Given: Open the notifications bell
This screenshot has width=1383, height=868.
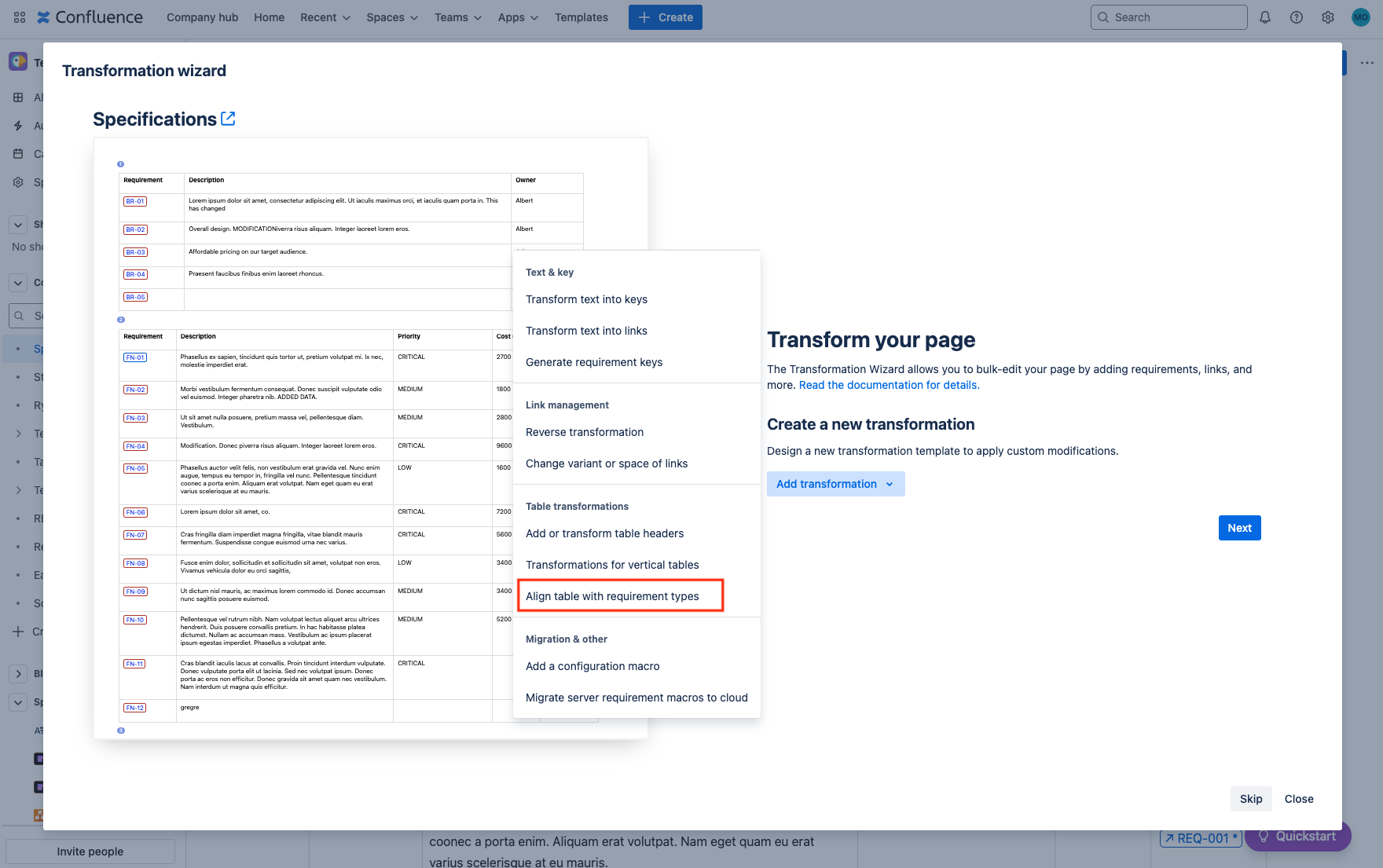Looking at the screenshot, I should pyautogui.click(x=1265, y=16).
